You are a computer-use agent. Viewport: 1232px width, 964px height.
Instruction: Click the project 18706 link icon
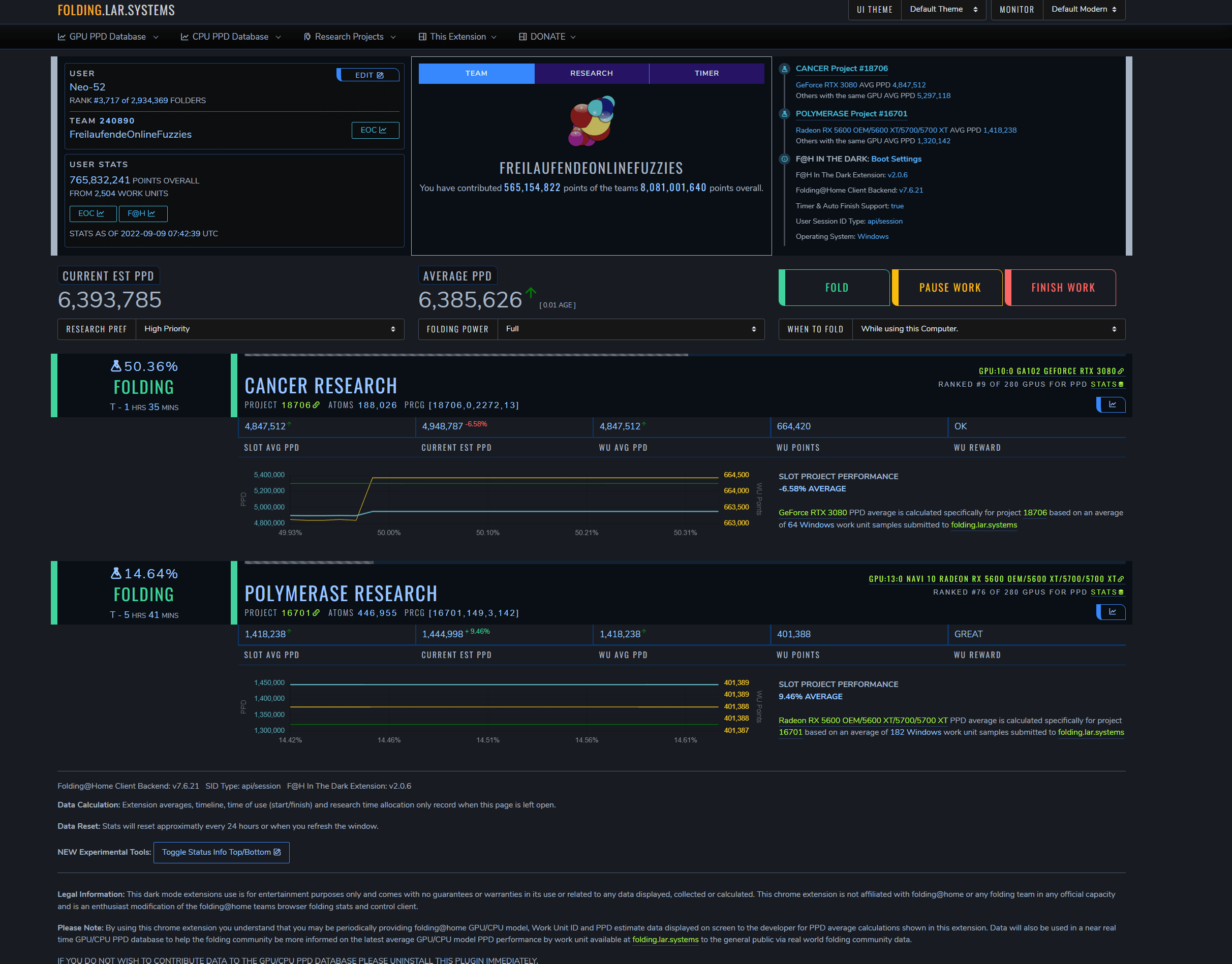[316, 405]
